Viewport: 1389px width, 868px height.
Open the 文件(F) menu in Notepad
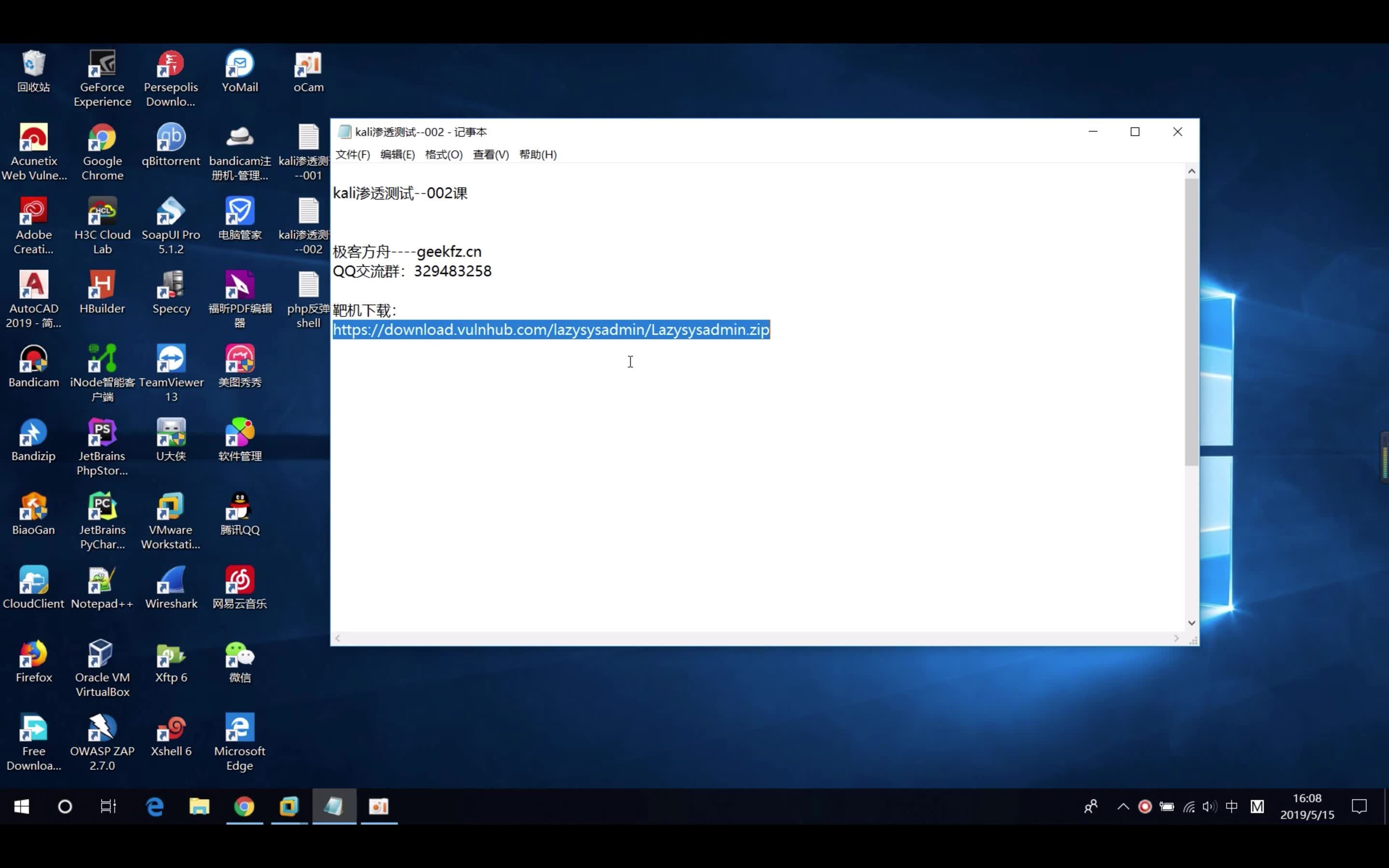point(353,154)
